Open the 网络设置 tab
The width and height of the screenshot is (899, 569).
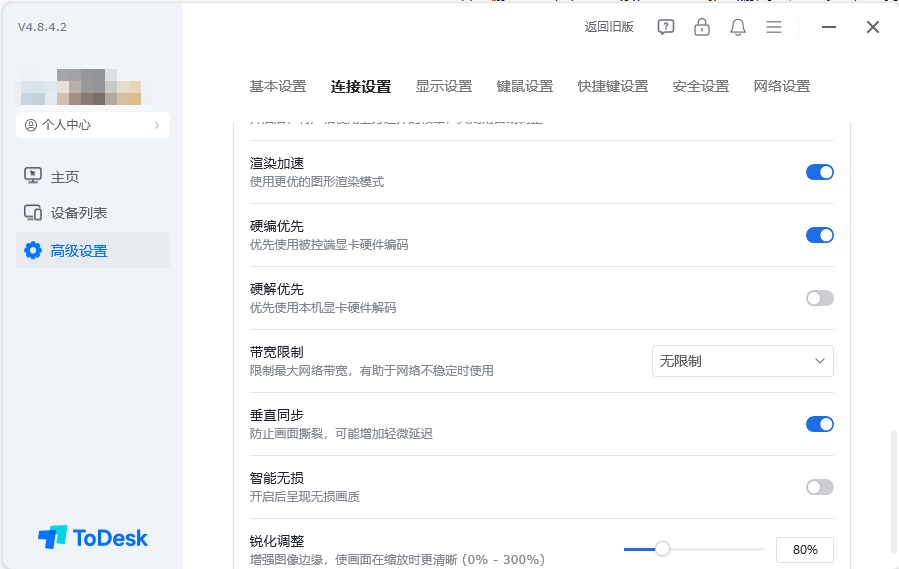tap(782, 86)
